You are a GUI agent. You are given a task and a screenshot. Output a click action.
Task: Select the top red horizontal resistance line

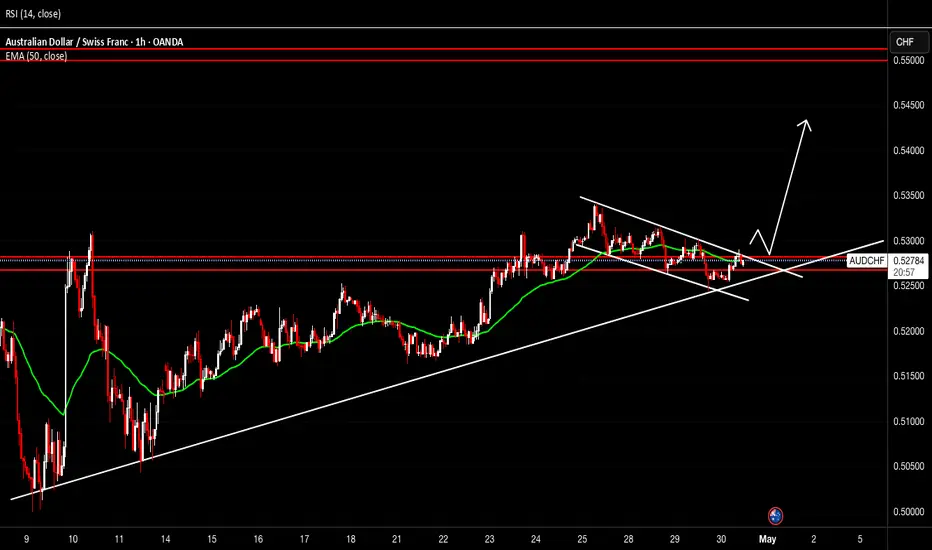443,49
